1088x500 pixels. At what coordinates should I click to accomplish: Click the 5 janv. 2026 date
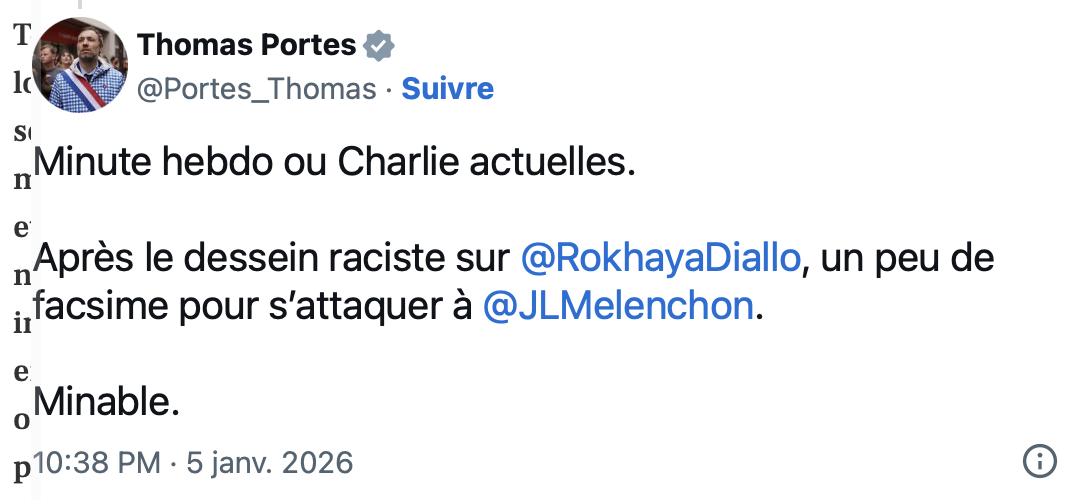tap(268, 463)
